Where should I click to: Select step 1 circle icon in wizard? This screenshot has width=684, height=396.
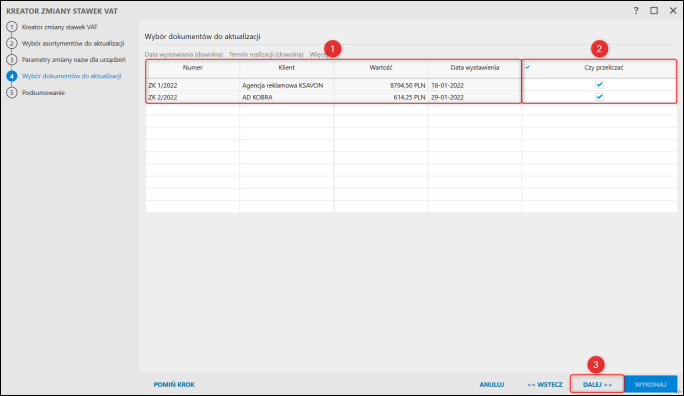[x=12, y=27]
